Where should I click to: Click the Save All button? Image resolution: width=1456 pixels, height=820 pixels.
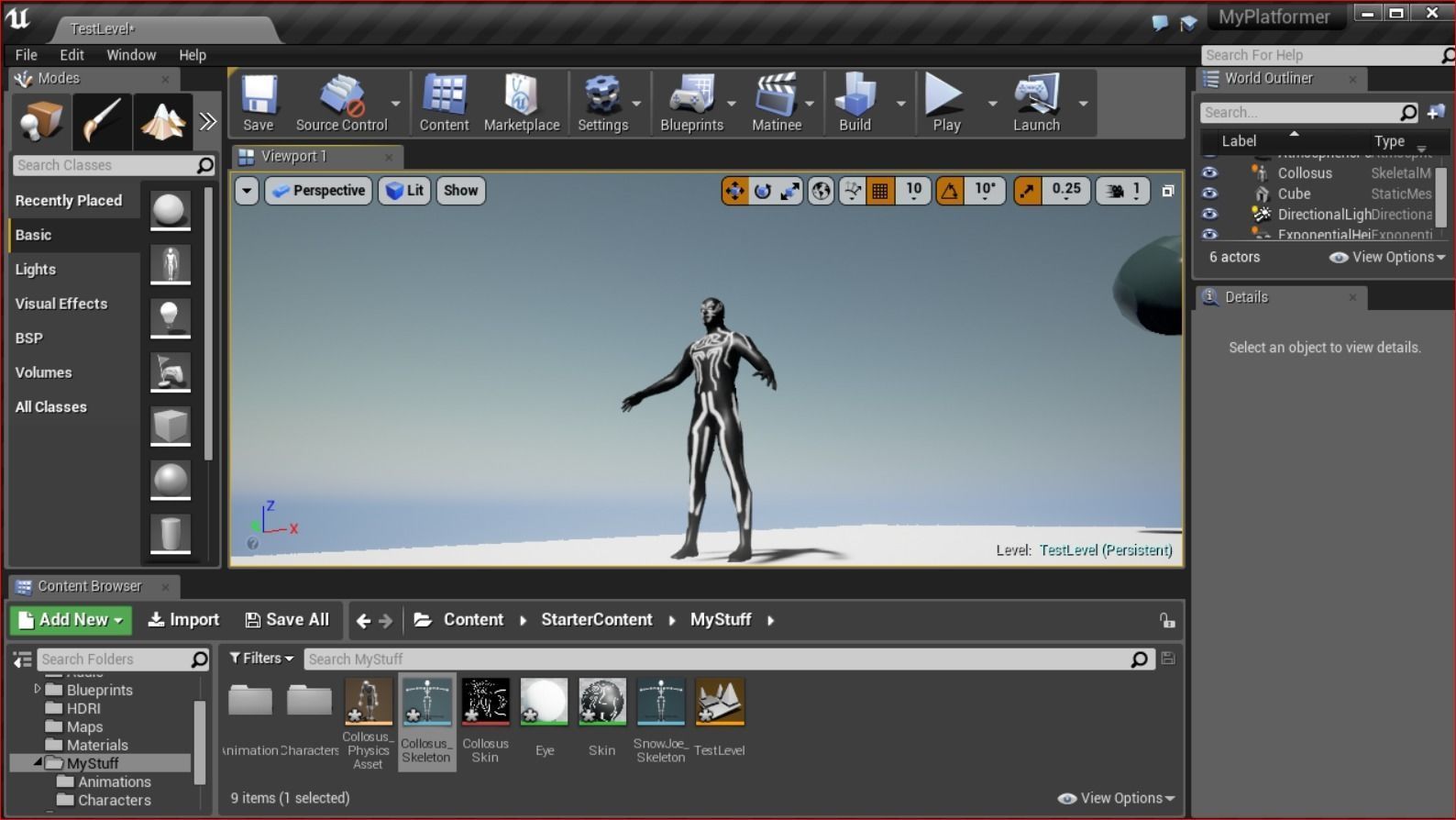point(287,620)
